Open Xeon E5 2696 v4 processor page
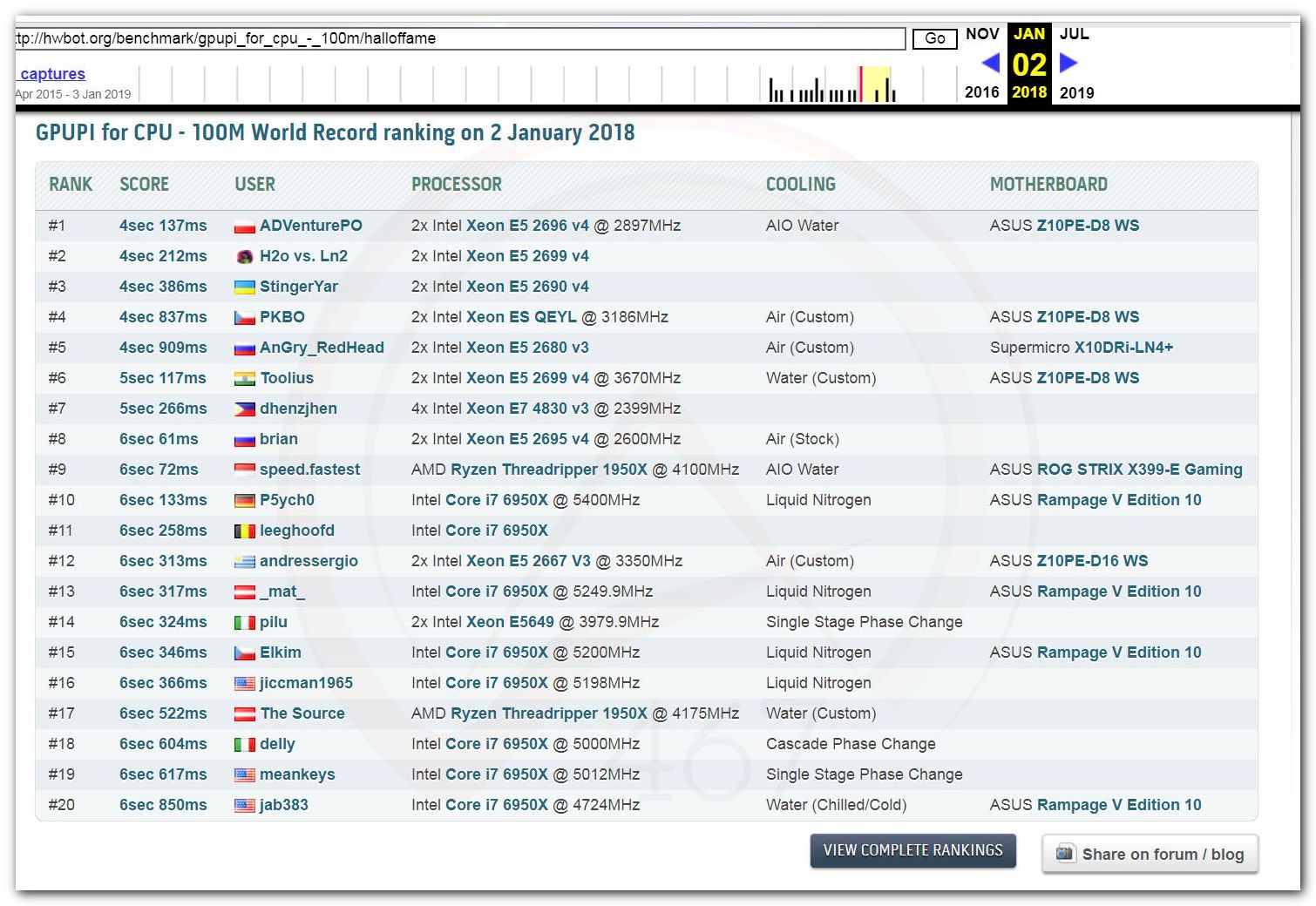Image resolution: width=1316 pixels, height=906 pixels. (528, 226)
